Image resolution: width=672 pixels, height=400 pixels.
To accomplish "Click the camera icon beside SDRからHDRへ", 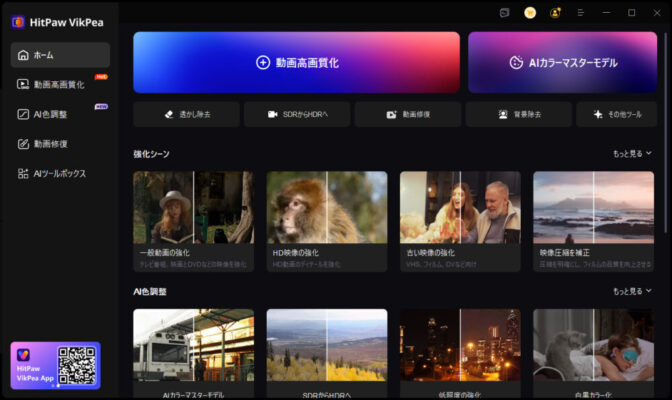I will 273,114.
